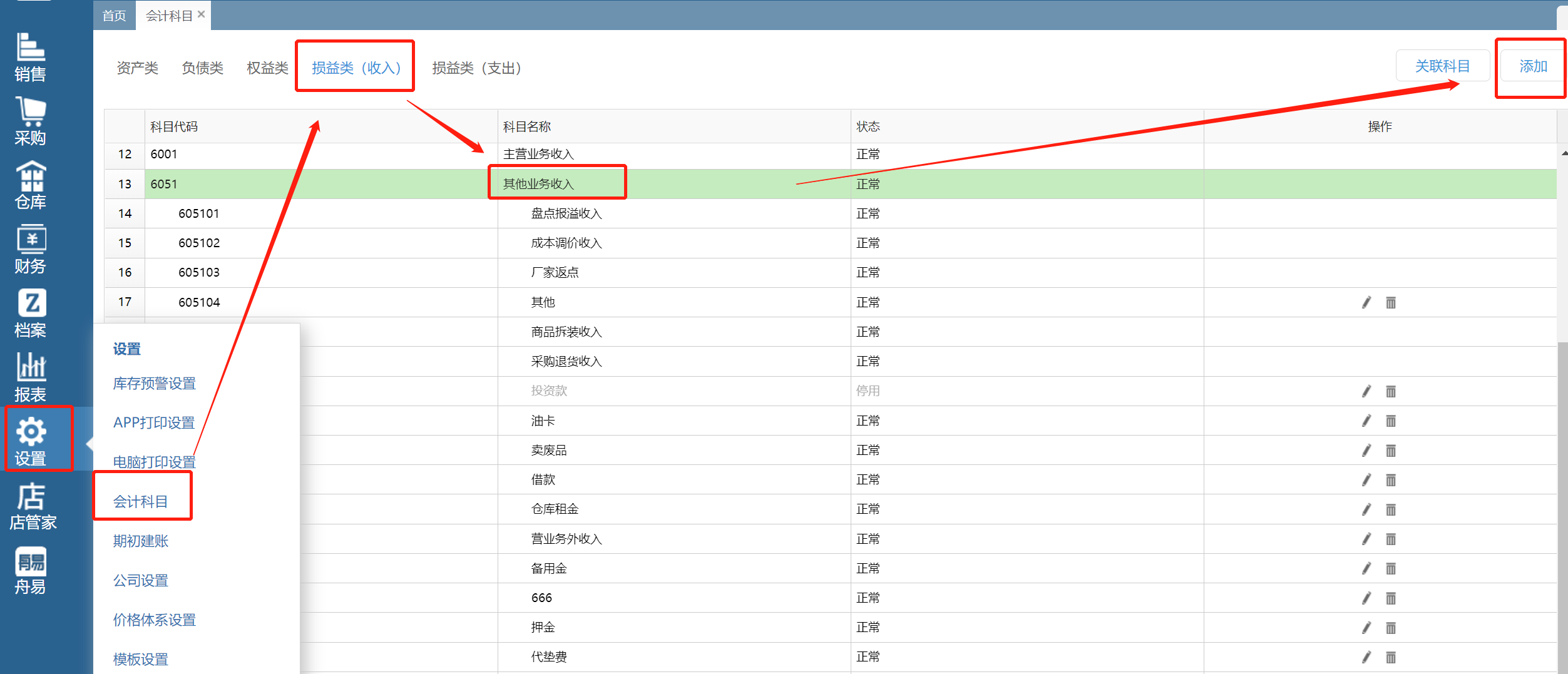Switch to the 资产类 category tab
The image size is (1568, 674).
(138, 68)
